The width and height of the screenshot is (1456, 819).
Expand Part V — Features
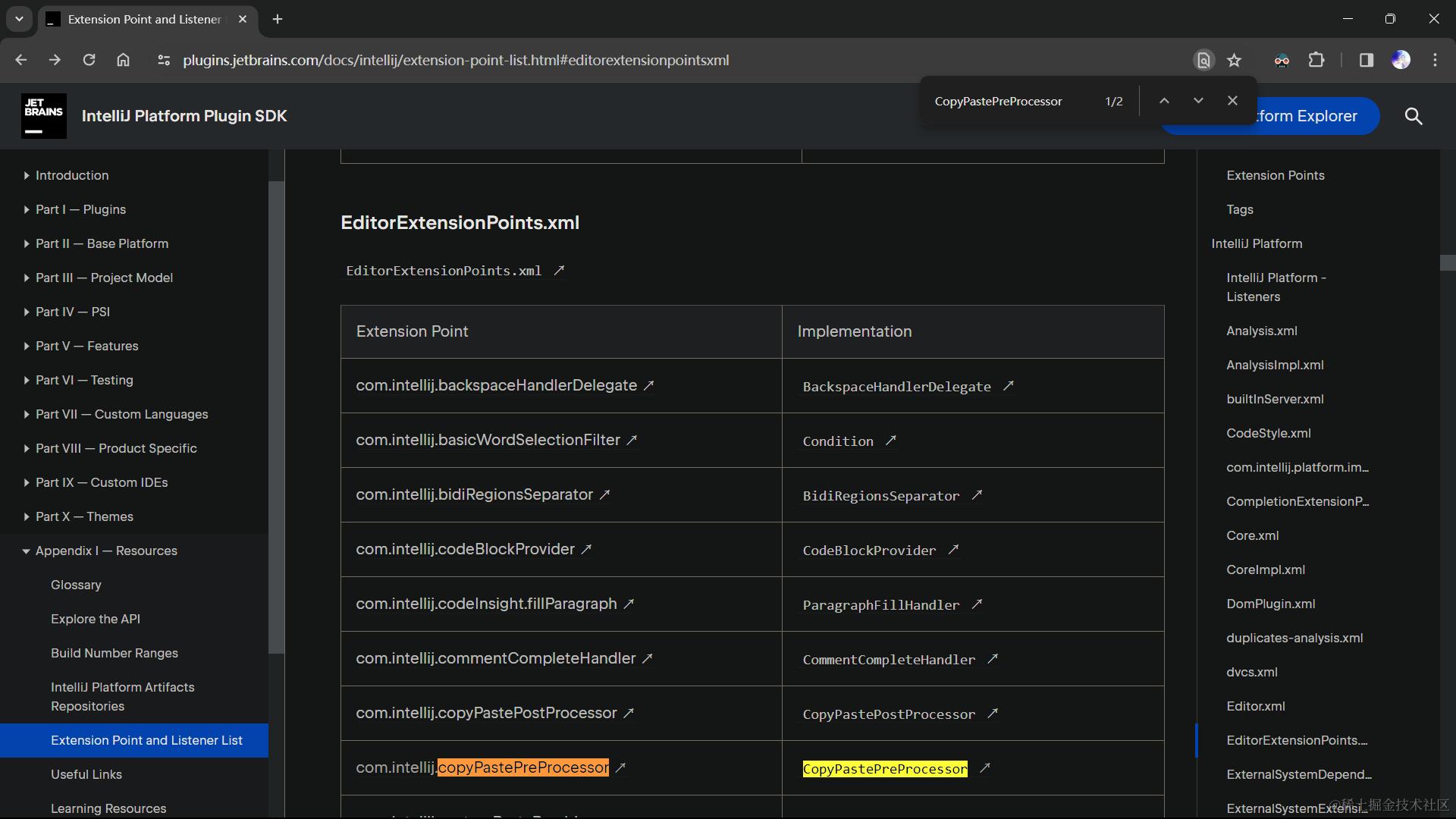[x=27, y=346]
